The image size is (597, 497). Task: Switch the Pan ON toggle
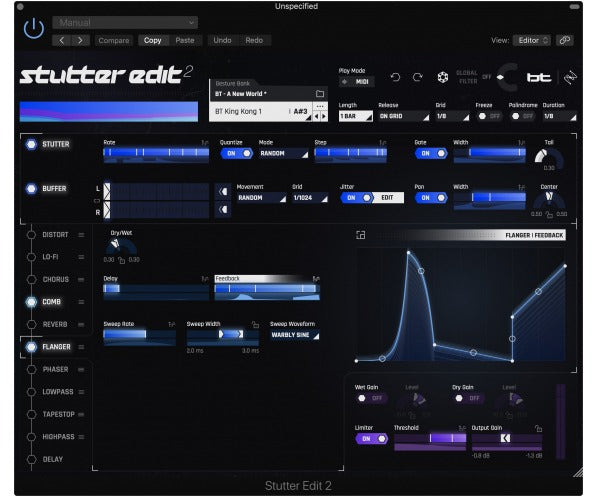pyautogui.click(x=431, y=198)
